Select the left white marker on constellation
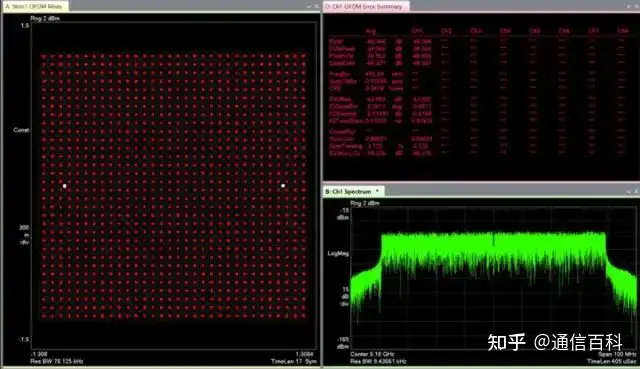This screenshot has width=640, height=369. coord(64,186)
